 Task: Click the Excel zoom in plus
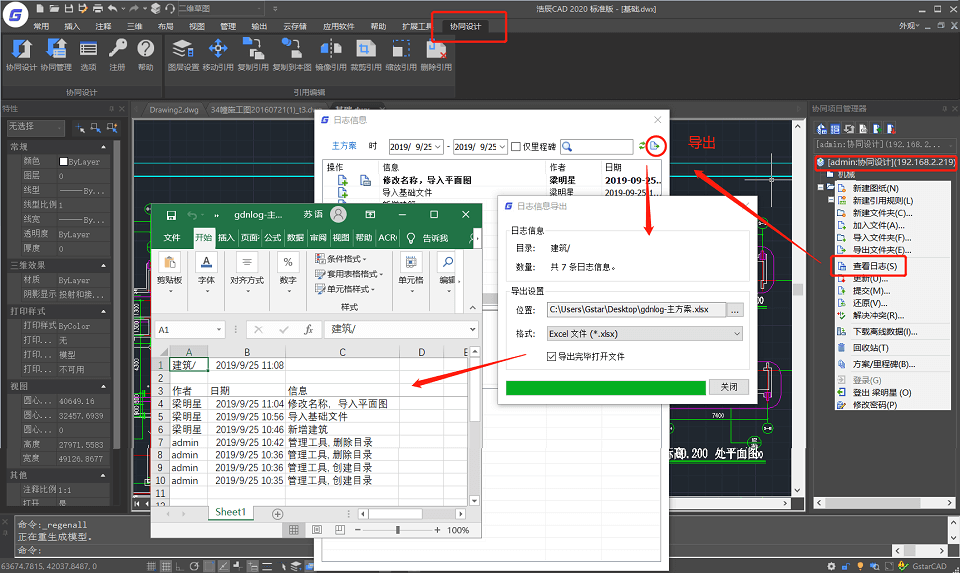point(437,530)
